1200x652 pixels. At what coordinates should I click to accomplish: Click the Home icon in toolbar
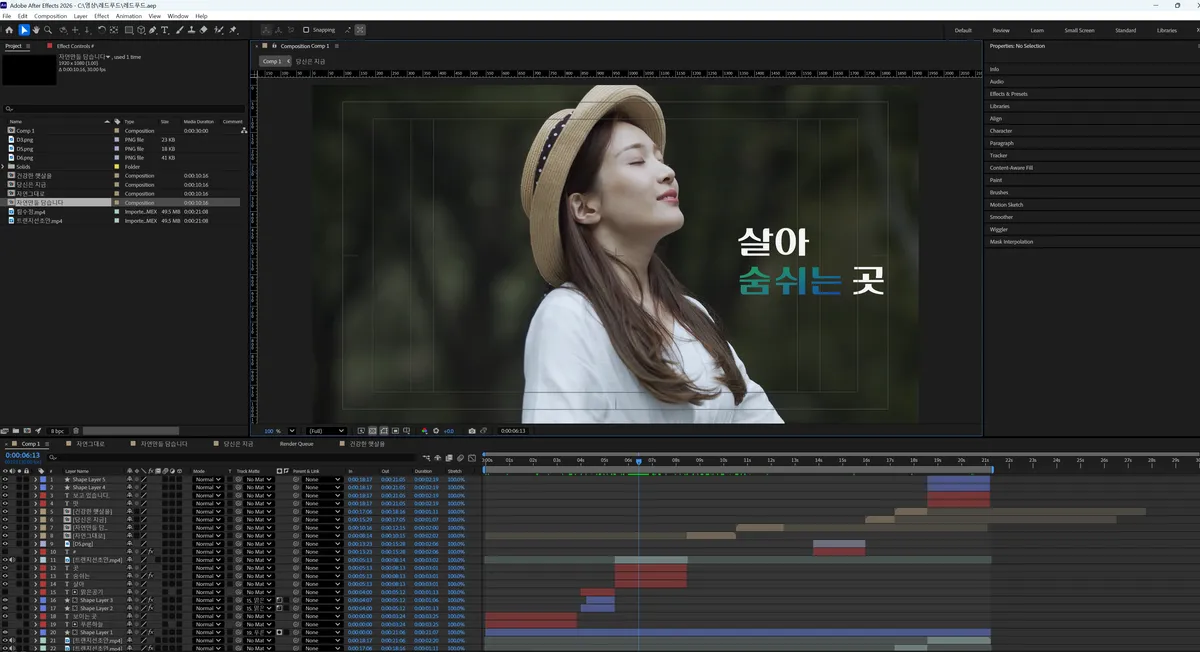point(9,30)
